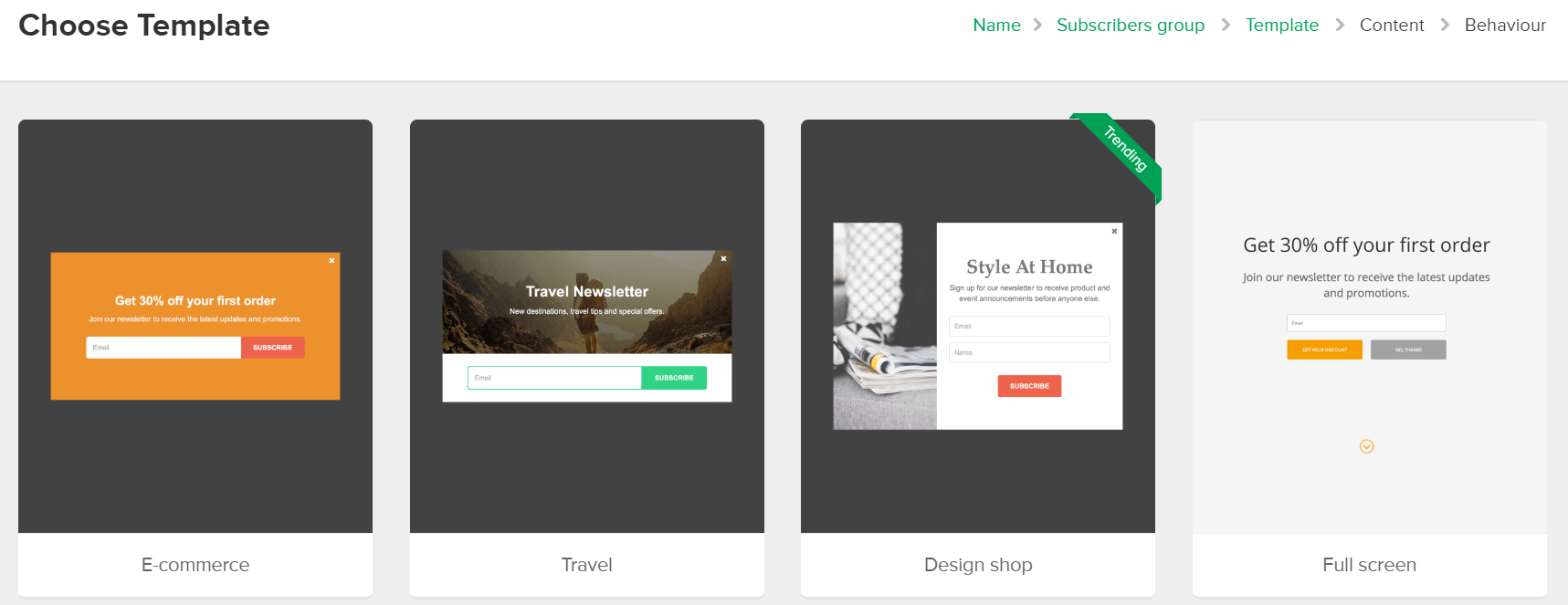Viewport: 1568px width, 605px height.
Task: Choose the Full screen template preview
Action: coord(1370,326)
